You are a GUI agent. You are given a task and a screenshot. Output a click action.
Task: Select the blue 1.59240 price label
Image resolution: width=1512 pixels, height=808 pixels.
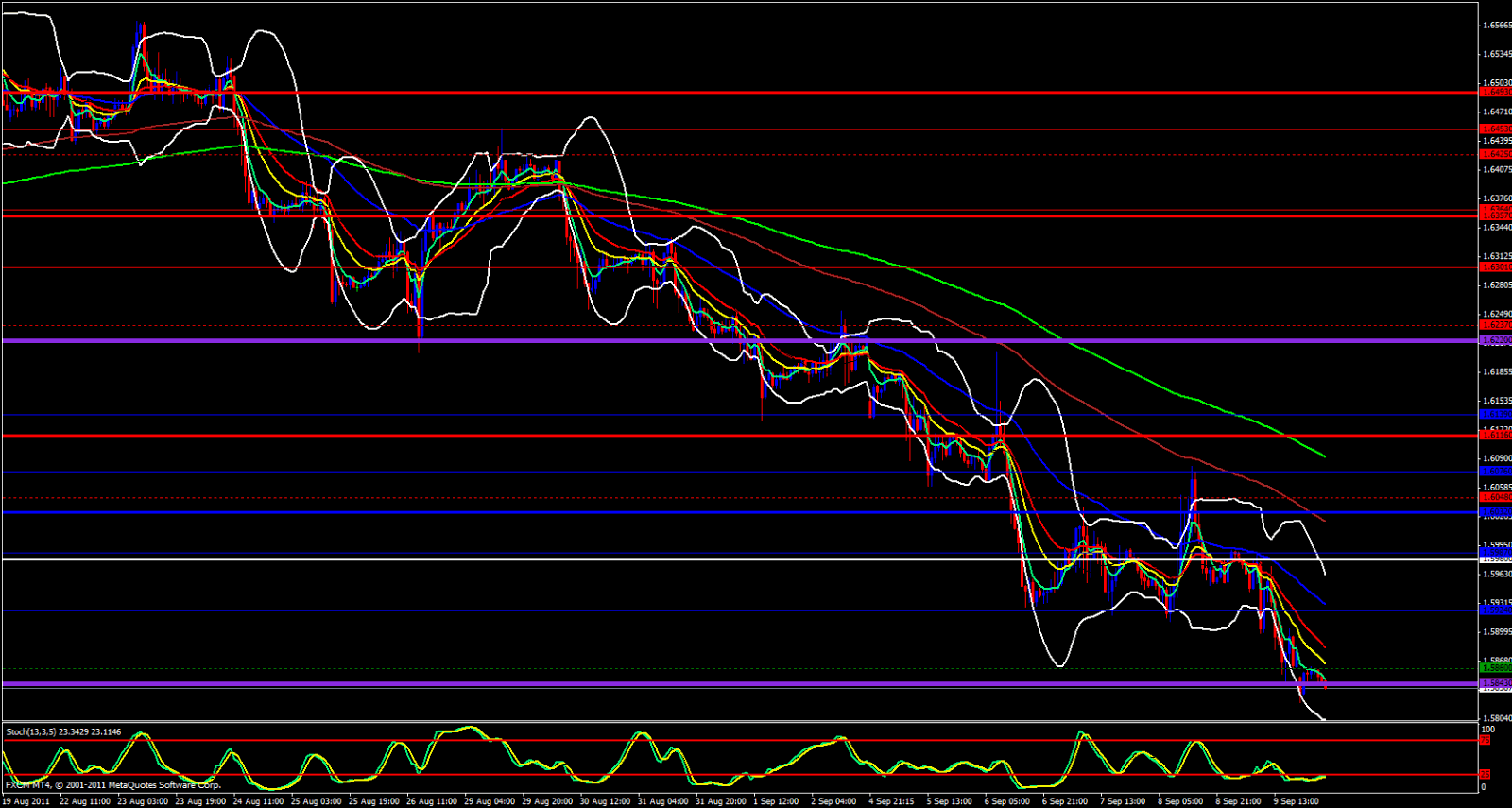[1495, 610]
